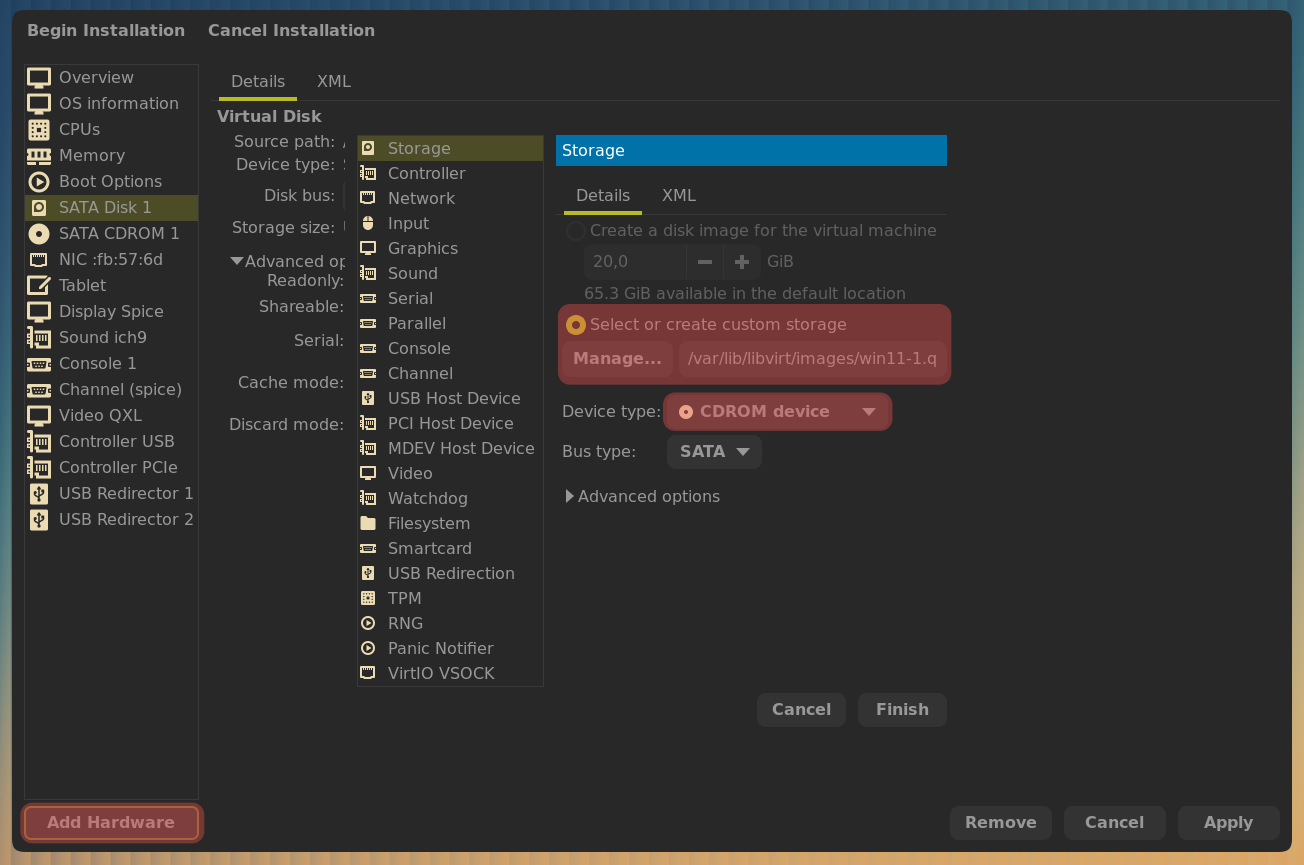Click the Tablet device icon

pos(39,286)
